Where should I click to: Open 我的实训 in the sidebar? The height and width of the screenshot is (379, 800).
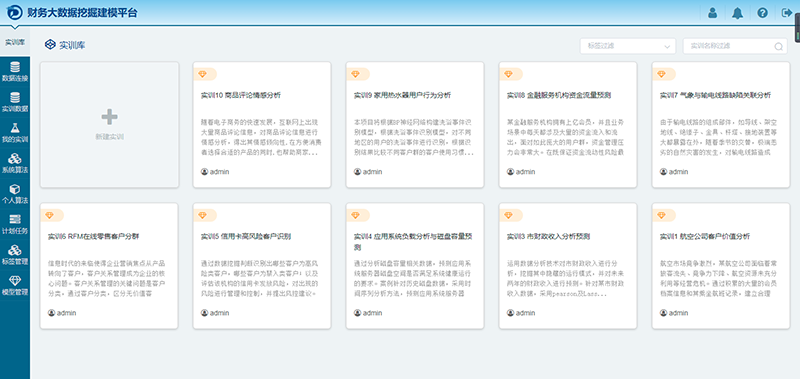pyautogui.click(x=15, y=133)
